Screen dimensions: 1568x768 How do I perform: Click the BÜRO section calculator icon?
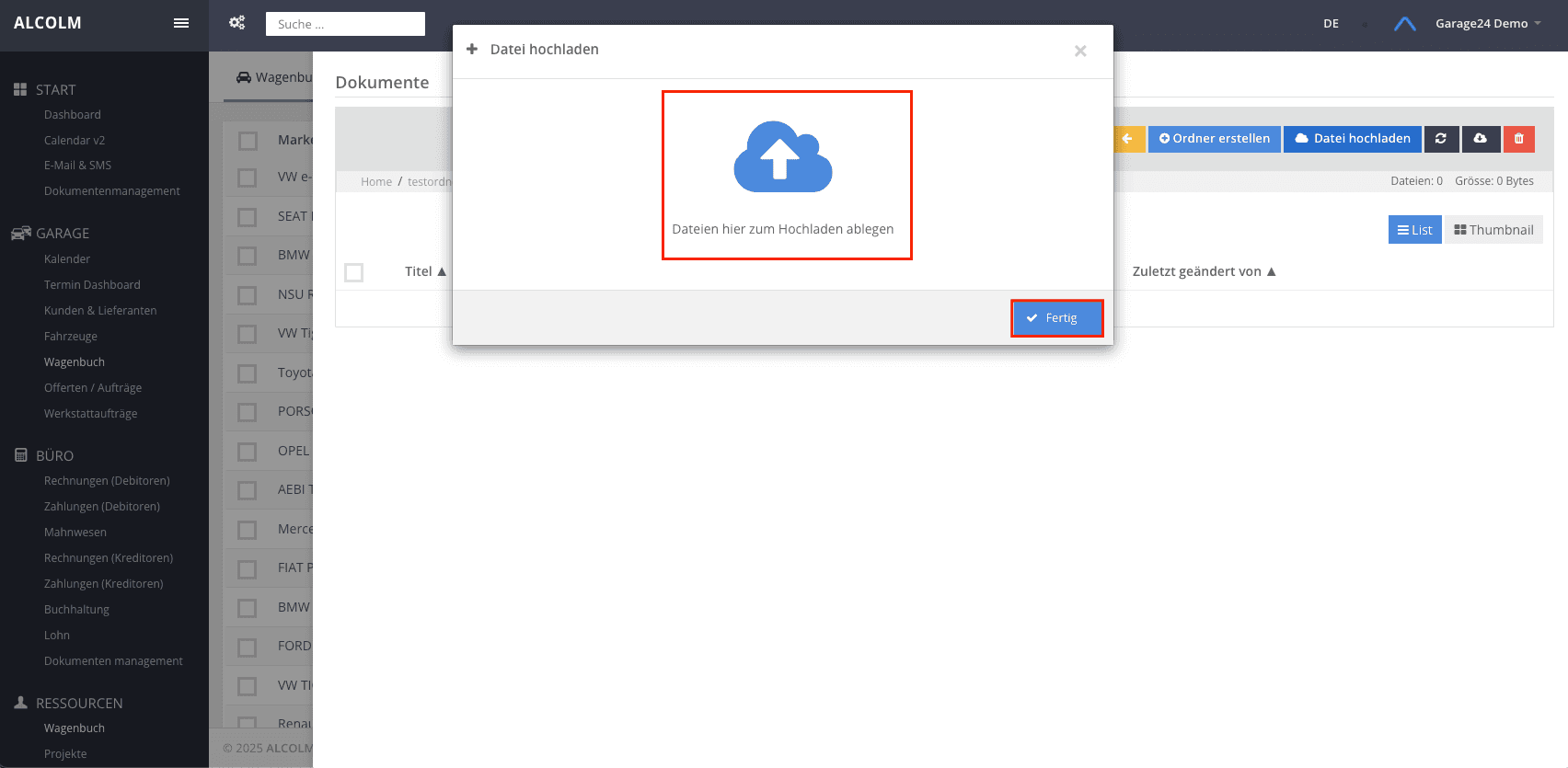21,455
